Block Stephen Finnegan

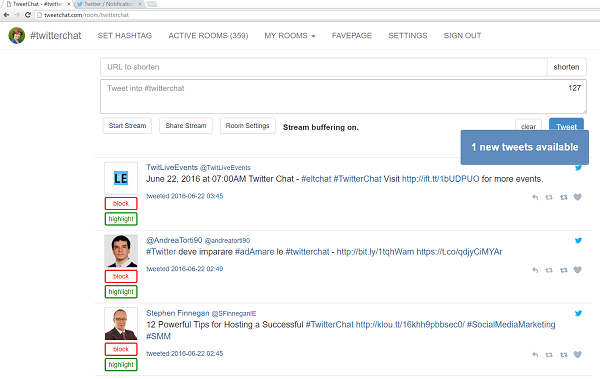coord(121,349)
